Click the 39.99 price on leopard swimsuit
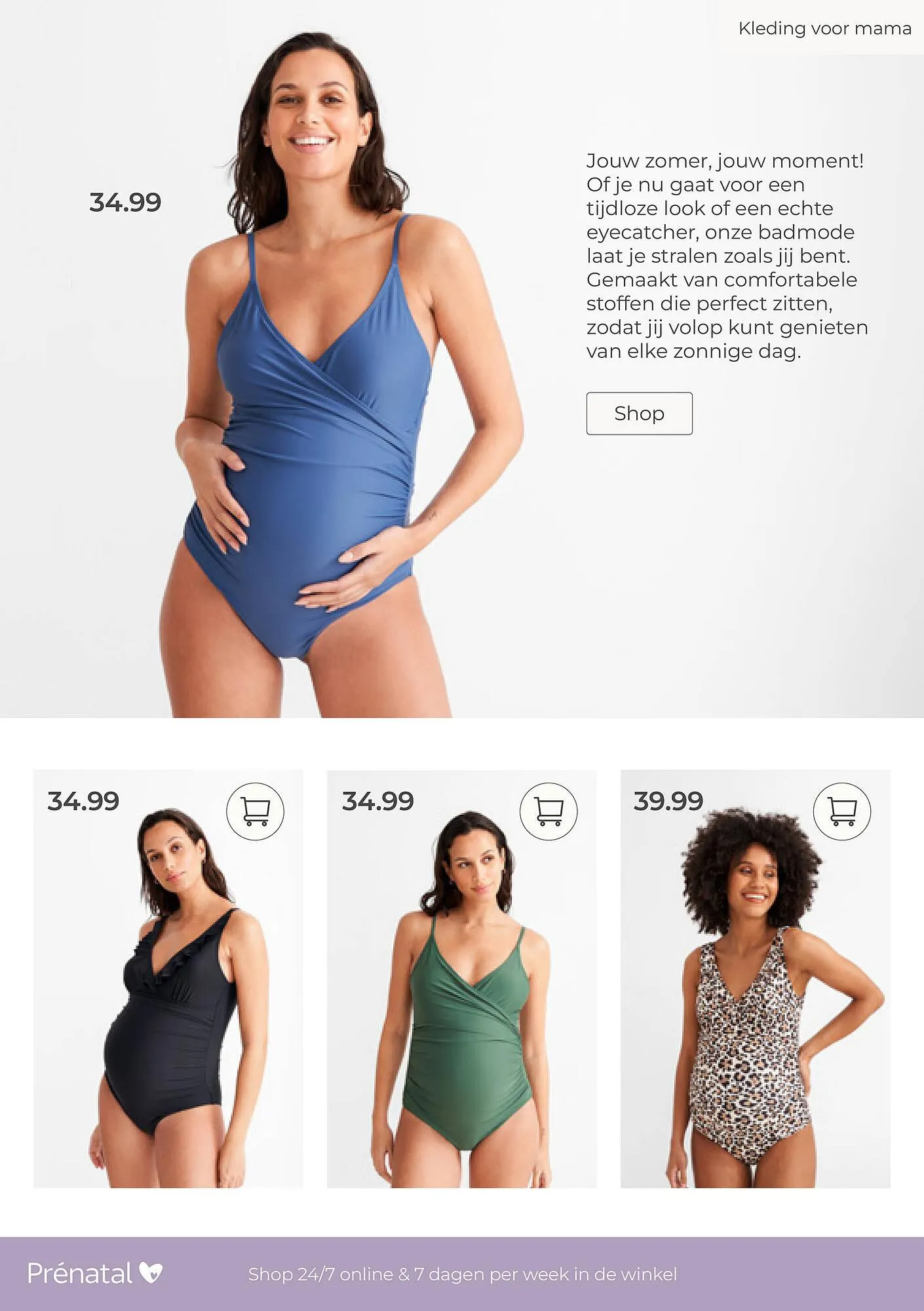Viewport: 924px width, 1311px height. (x=668, y=801)
